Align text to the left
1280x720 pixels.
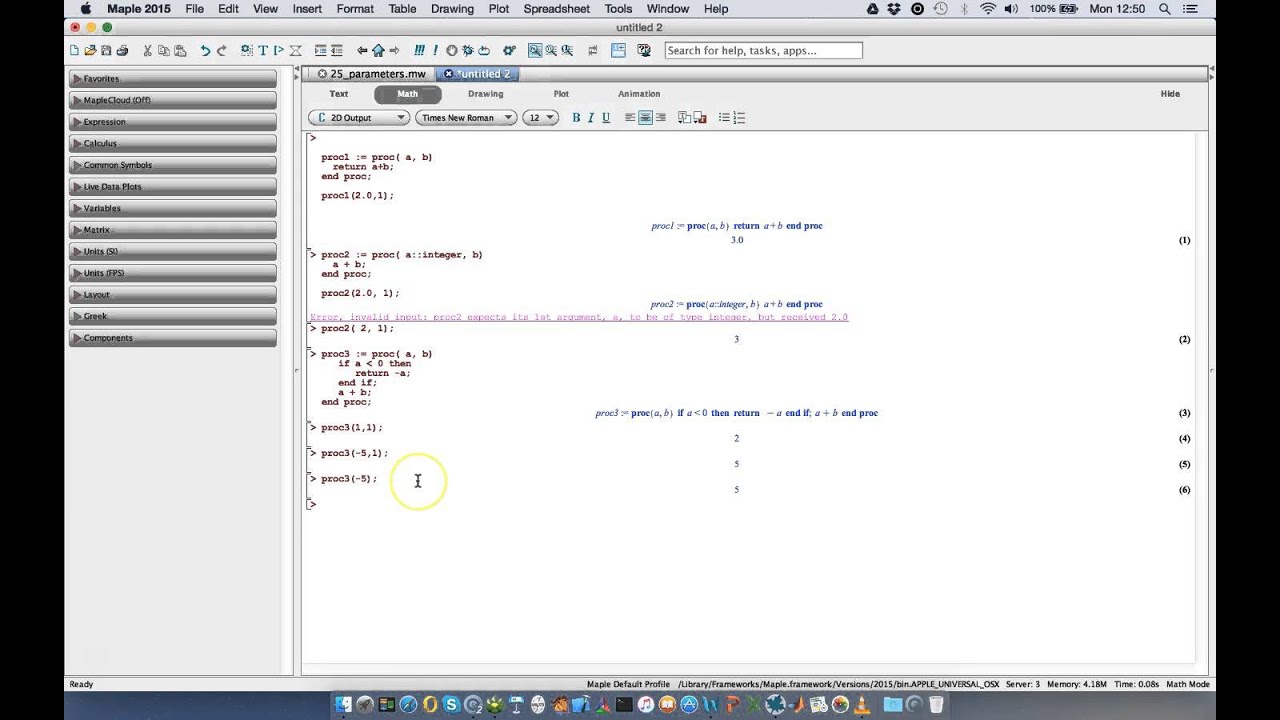coord(630,118)
